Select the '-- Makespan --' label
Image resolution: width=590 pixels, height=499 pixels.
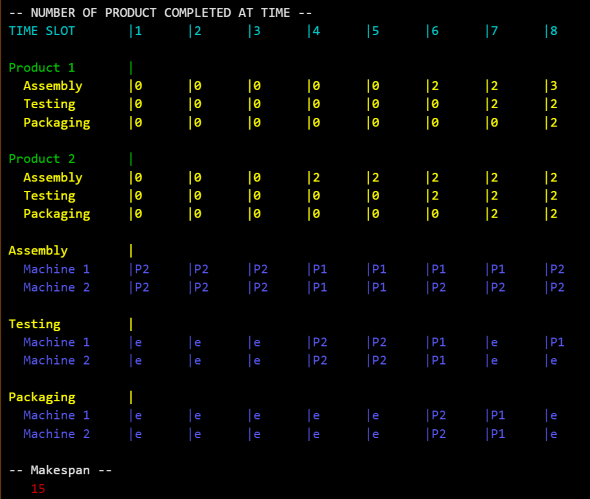point(60,470)
